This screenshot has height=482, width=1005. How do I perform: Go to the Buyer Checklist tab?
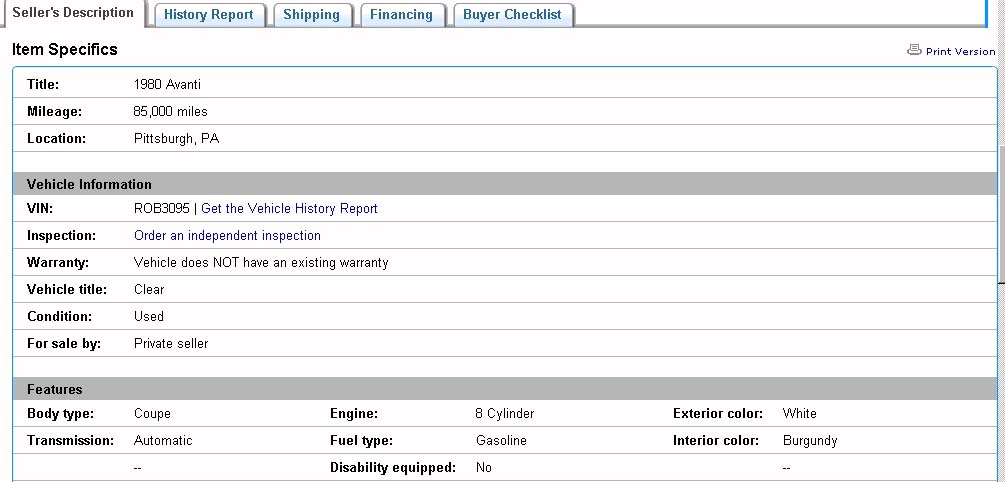[513, 15]
